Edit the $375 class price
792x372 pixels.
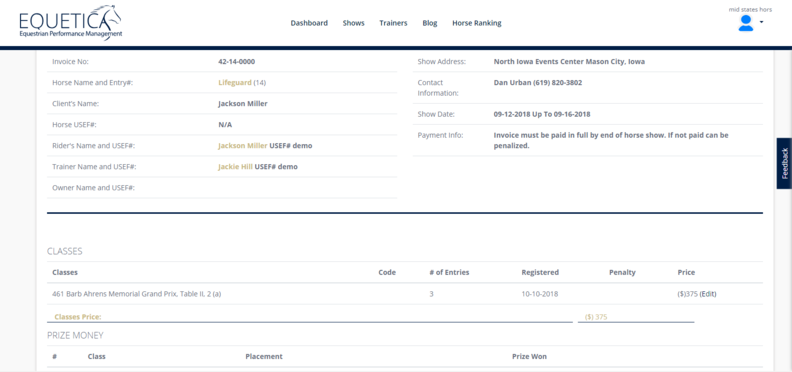click(x=708, y=294)
